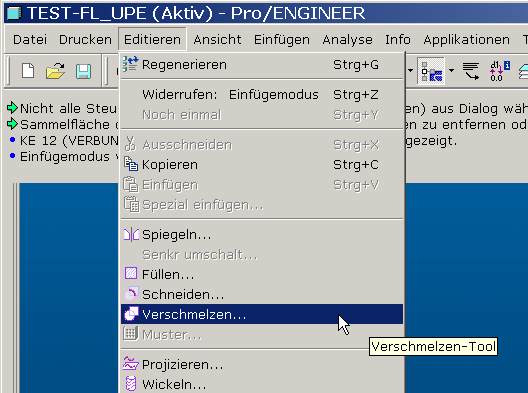Click the wrapped lines arrow toolbar icon

point(471,71)
